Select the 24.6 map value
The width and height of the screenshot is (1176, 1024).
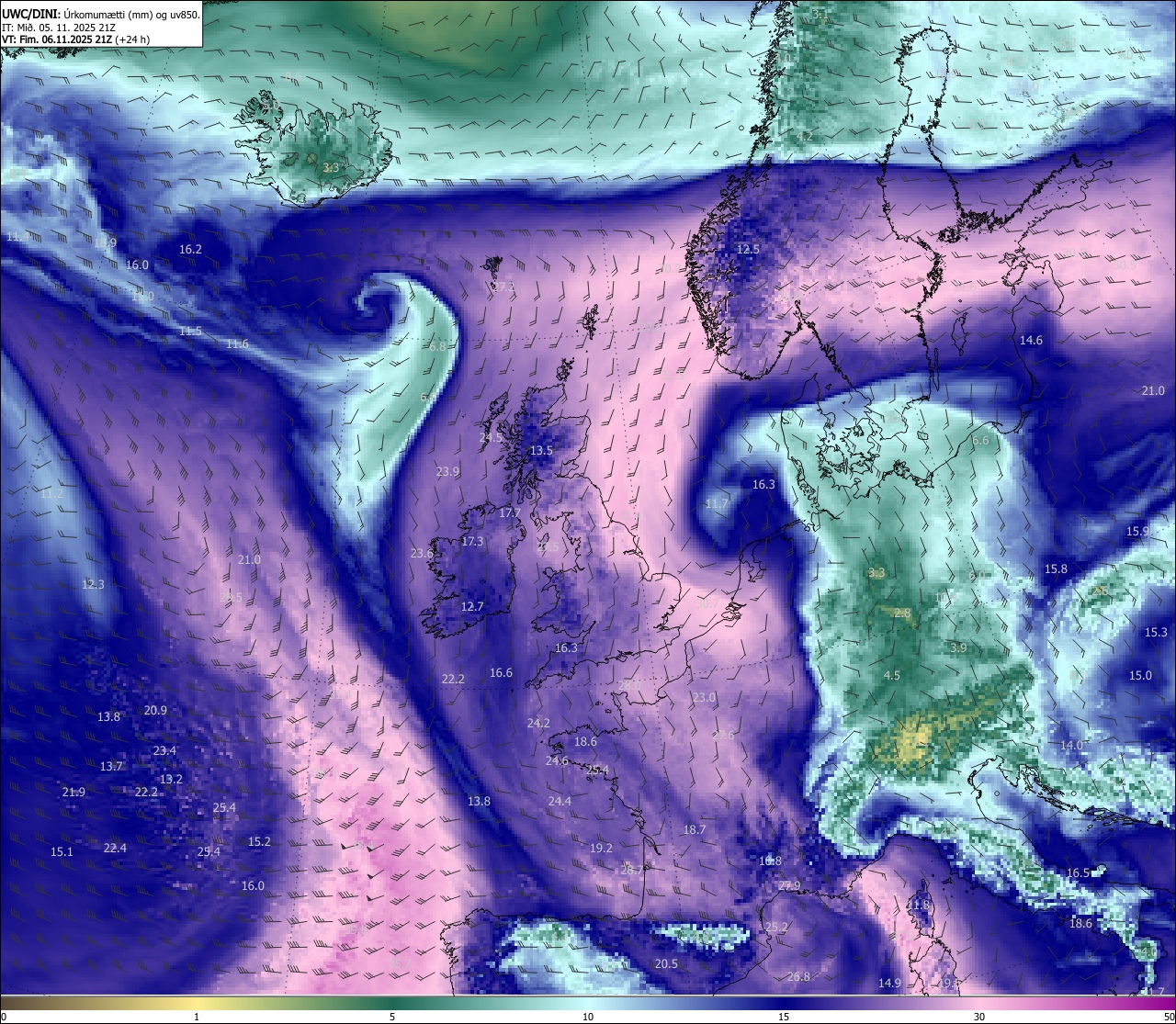tap(557, 761)
